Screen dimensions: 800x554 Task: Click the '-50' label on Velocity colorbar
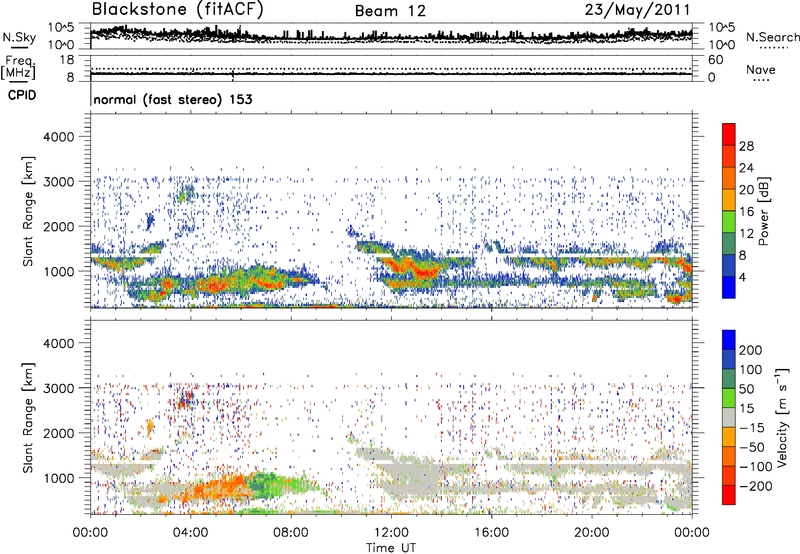pyautogui.click(x=752, y=447)
